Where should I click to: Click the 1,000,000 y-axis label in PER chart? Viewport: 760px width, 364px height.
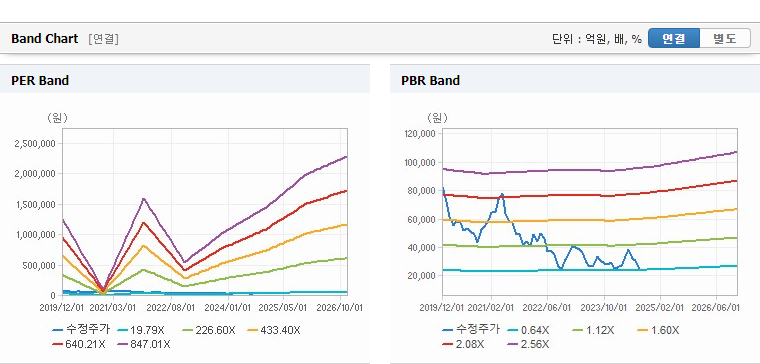[x=35, y=235]
